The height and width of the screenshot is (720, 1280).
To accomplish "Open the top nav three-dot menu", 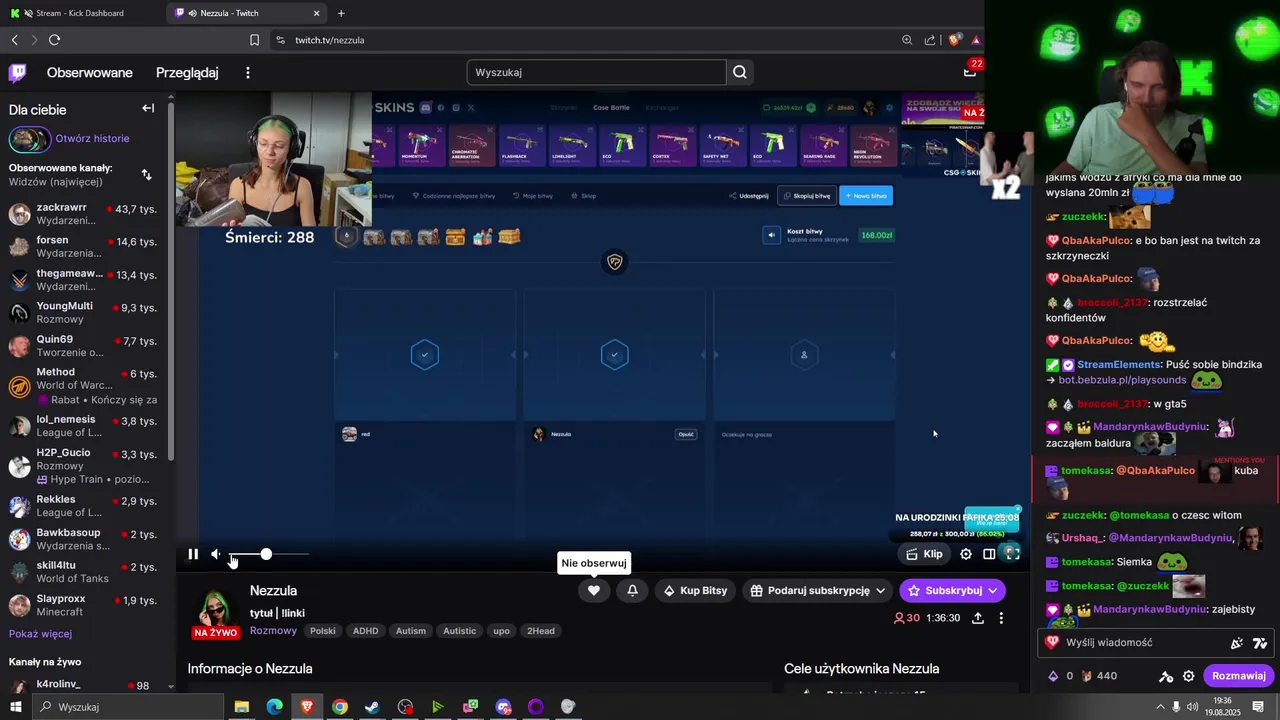I will [x=248, y=72].
